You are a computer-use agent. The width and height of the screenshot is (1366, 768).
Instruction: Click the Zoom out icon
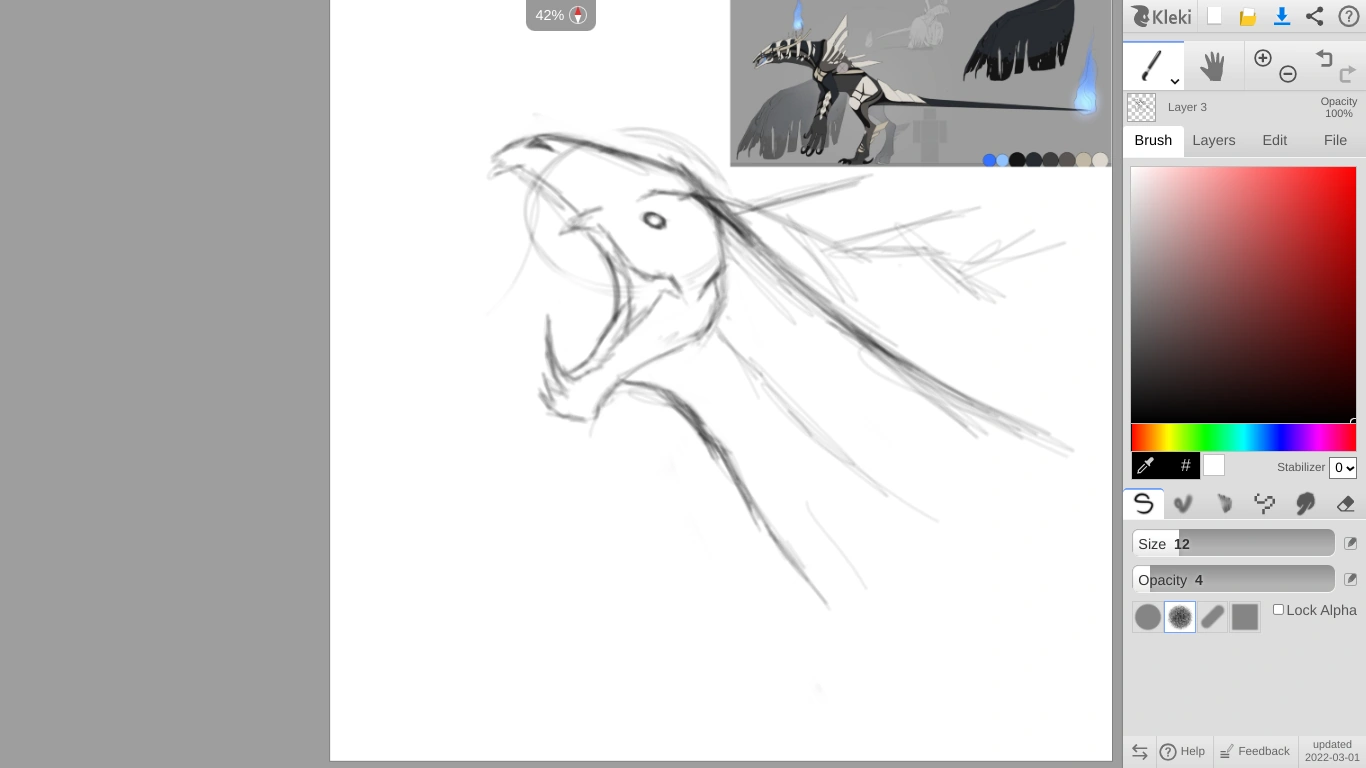click(1288, 74)
